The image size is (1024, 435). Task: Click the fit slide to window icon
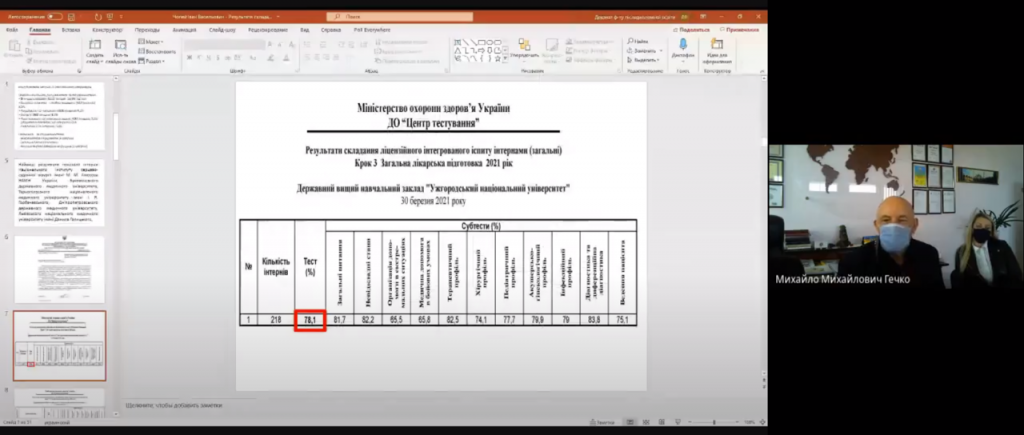[x=762, y=423]
